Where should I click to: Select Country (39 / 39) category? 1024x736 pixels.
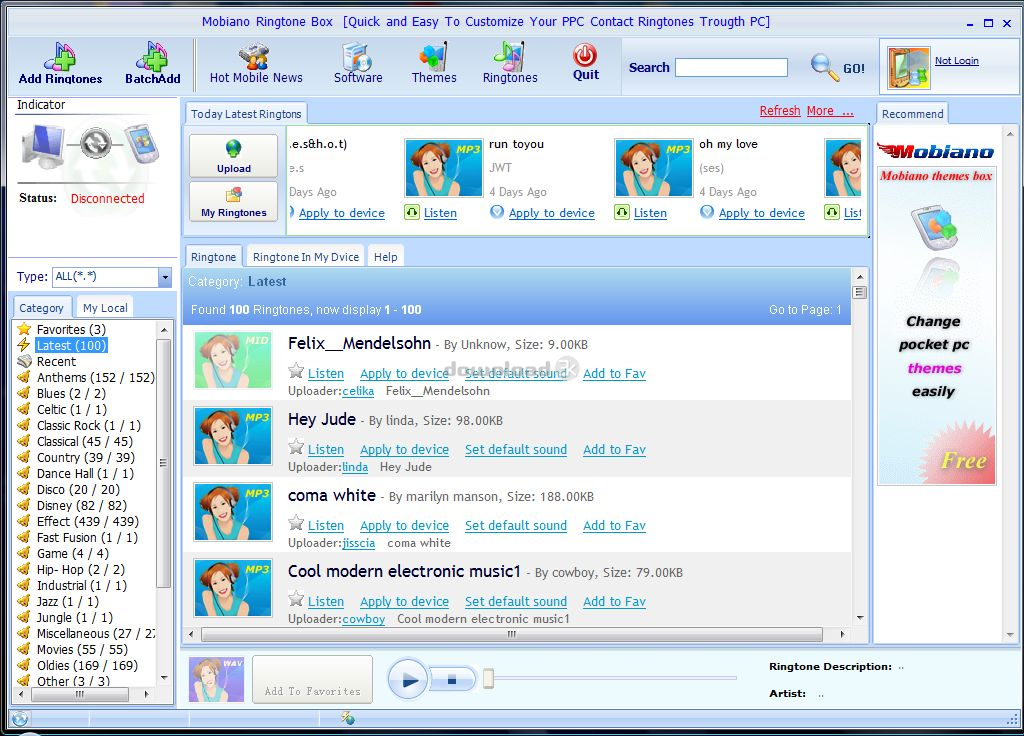click(x=76, y=457)
